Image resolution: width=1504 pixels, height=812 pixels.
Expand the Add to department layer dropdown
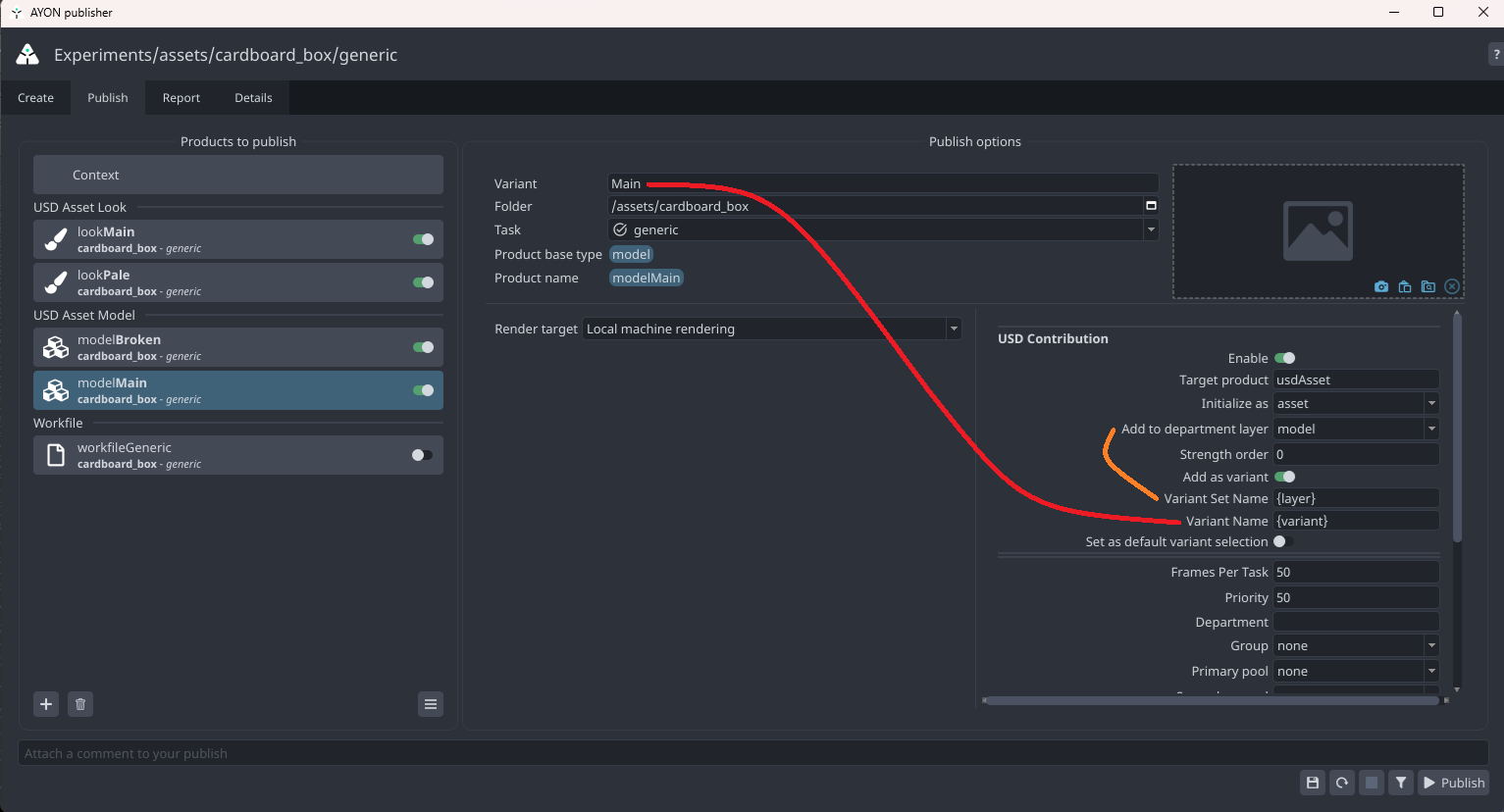(1356, 429)
